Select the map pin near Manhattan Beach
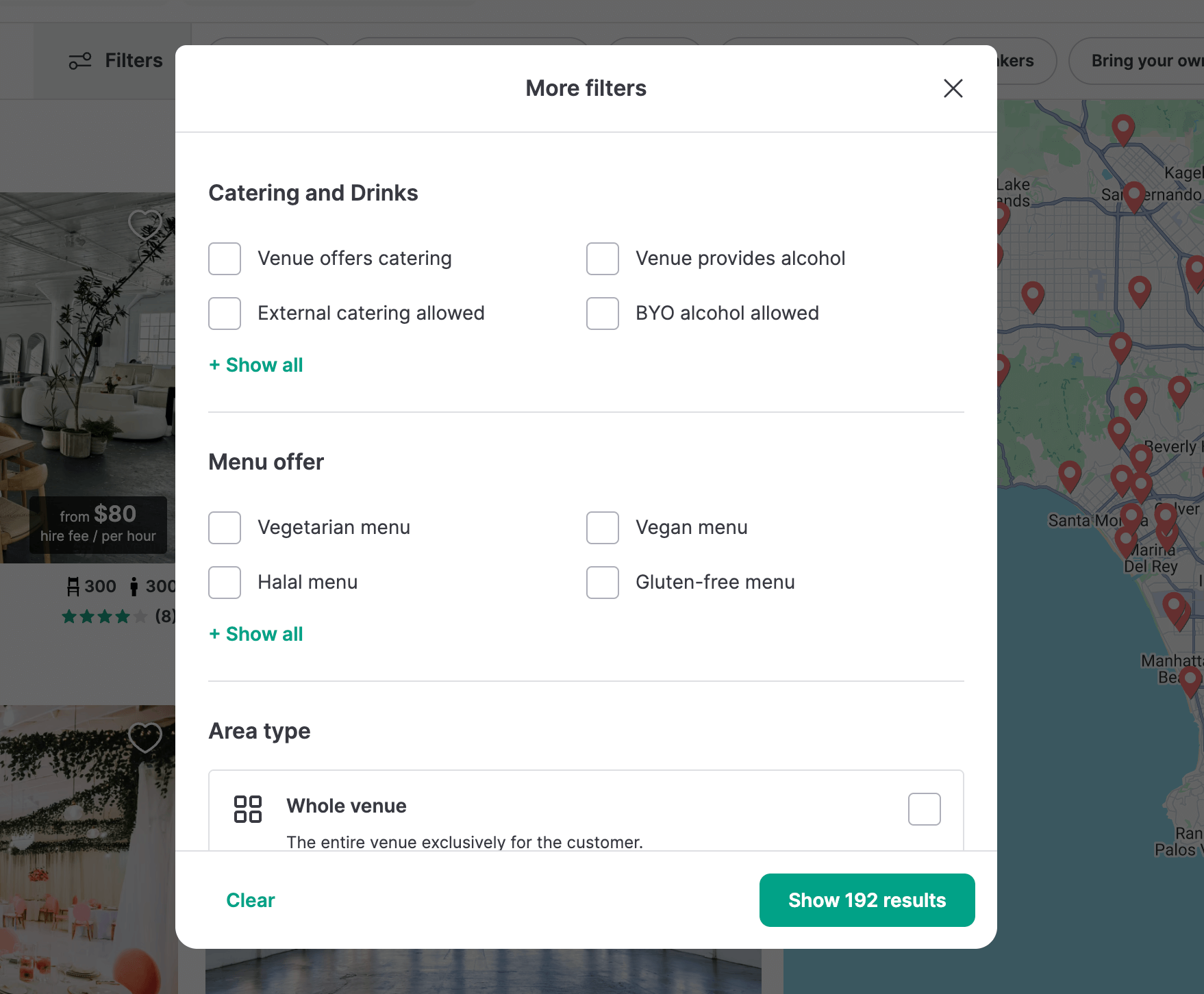1204x994 pixels. click(x=1190, y=680)
